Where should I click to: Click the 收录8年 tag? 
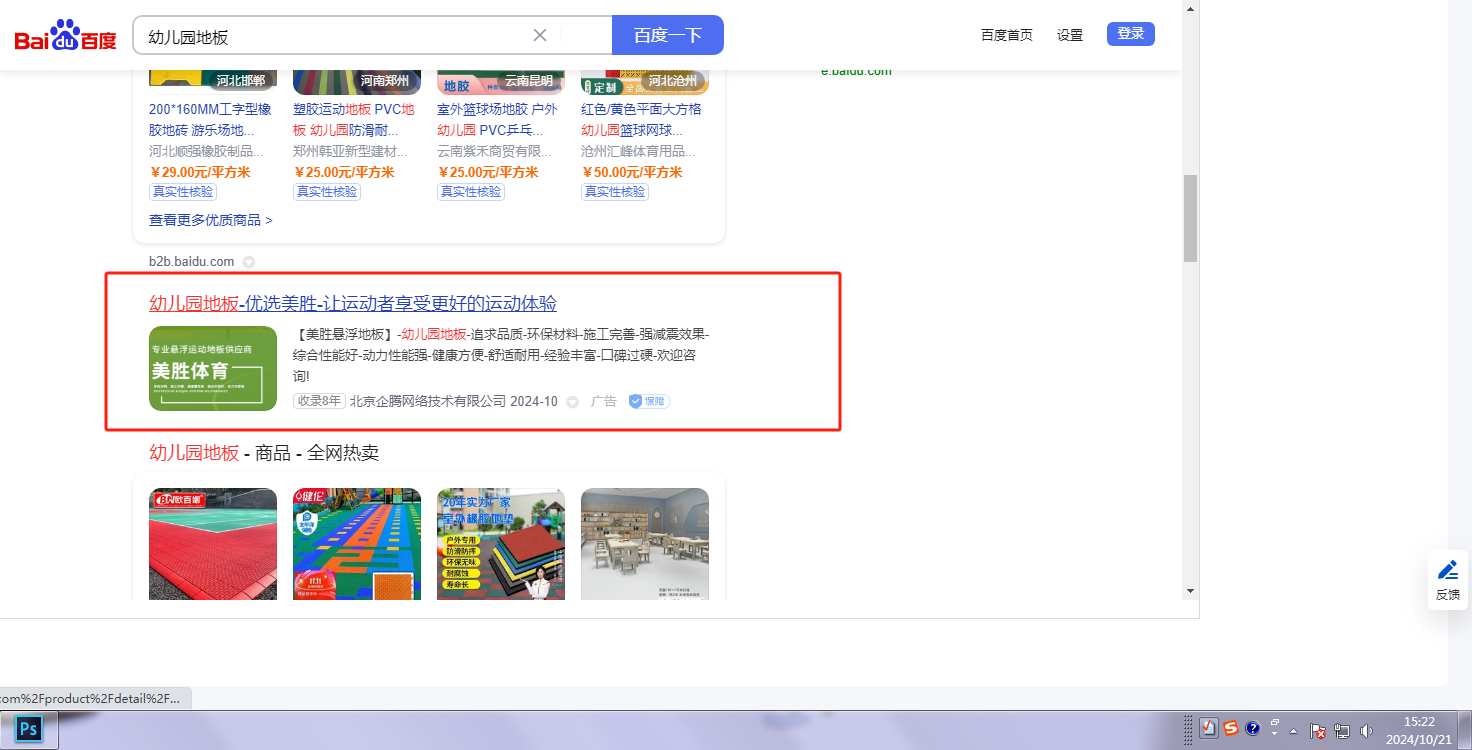click(x=319, y=401)
